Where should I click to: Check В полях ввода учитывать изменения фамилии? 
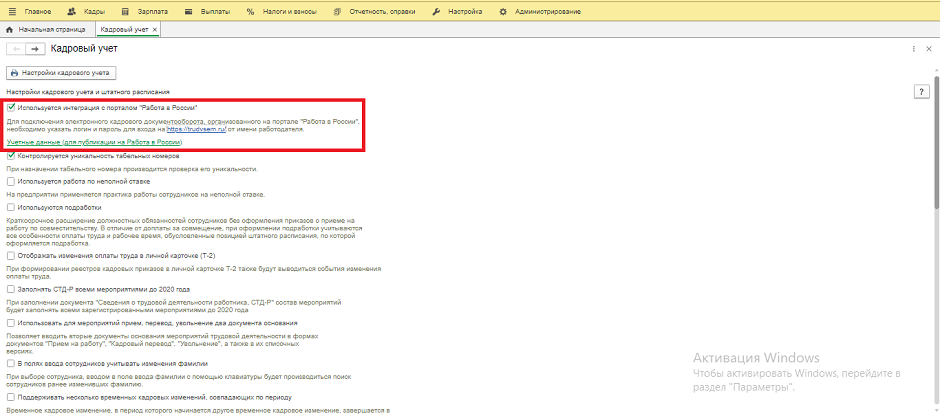[11, 363]
